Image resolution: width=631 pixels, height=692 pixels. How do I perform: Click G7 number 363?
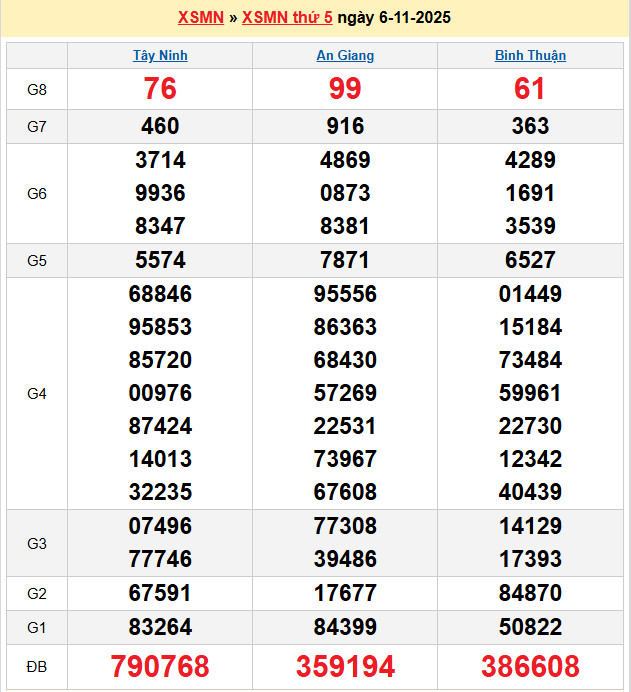pos(530,126)
